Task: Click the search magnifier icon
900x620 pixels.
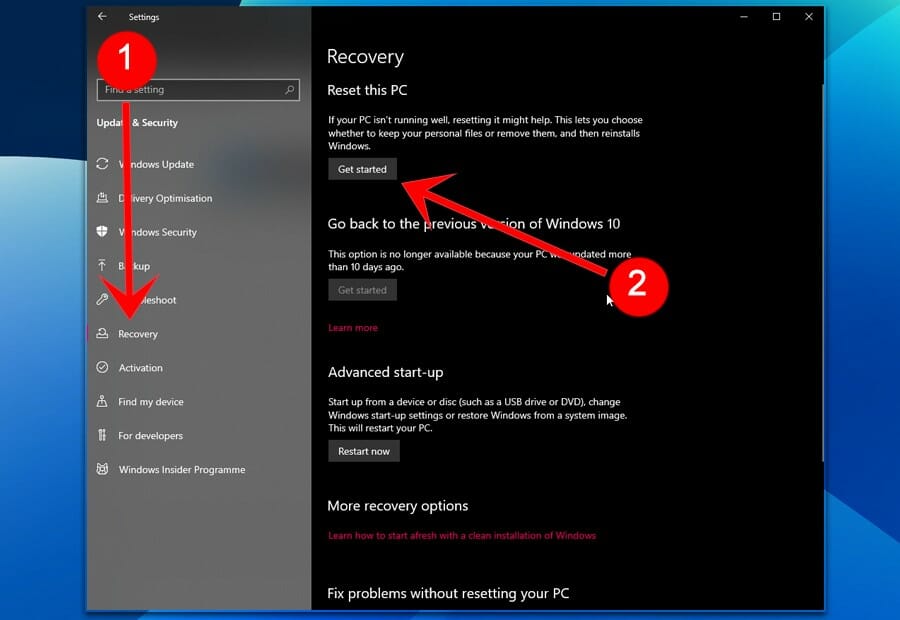Action: click(x=289, y=90)
